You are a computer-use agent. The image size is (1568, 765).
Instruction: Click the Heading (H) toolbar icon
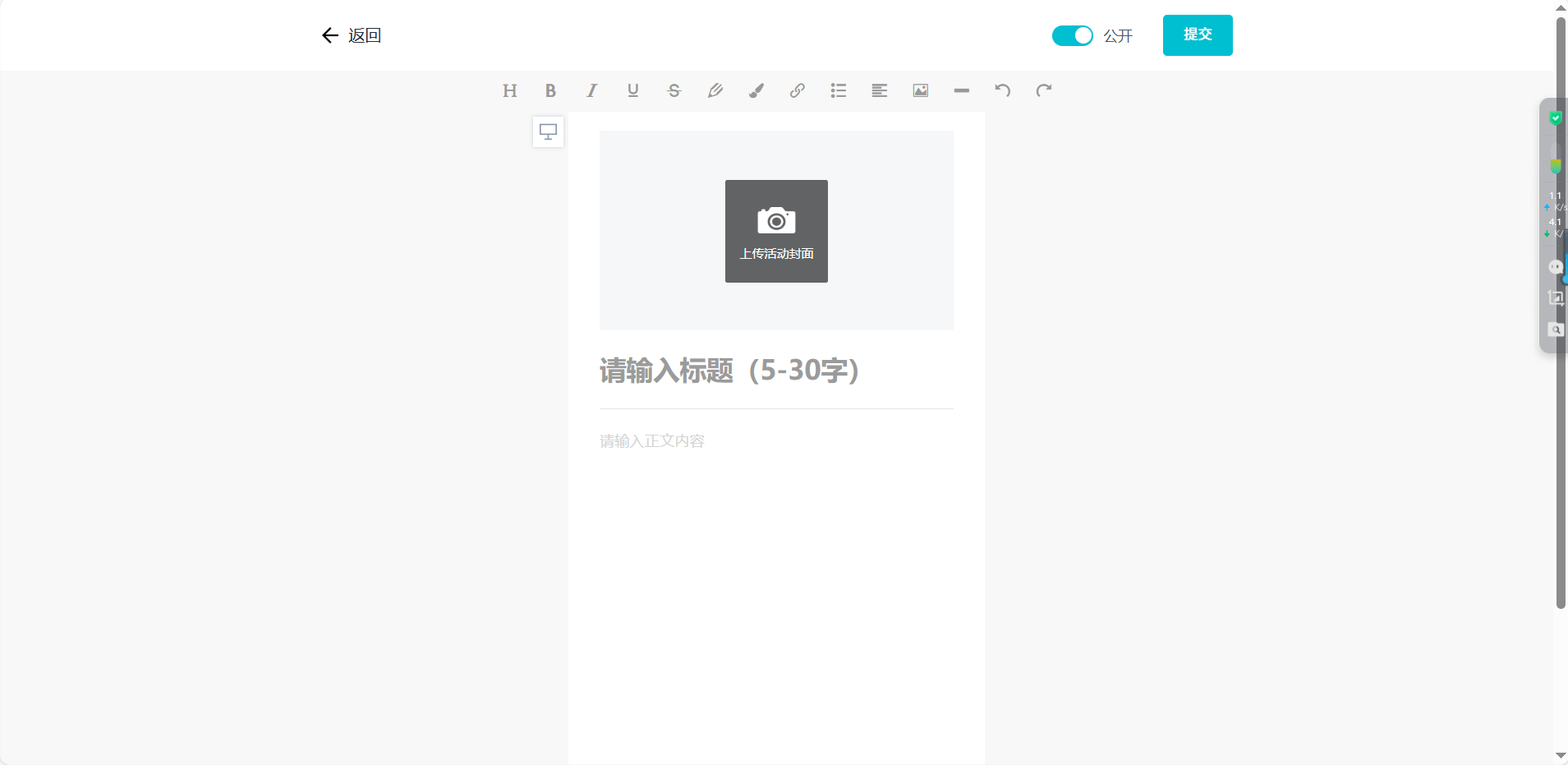510,90
